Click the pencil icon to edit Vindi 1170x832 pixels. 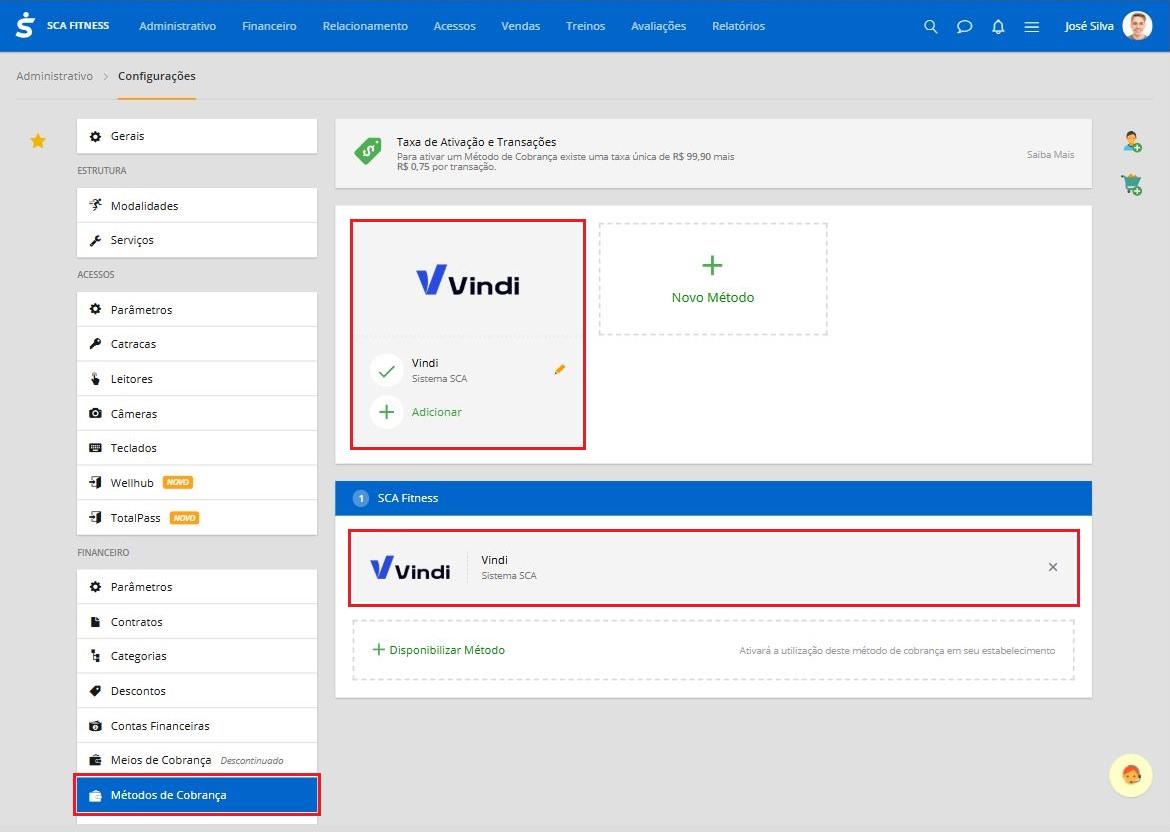pyautogui.click(x=560, y=369)
